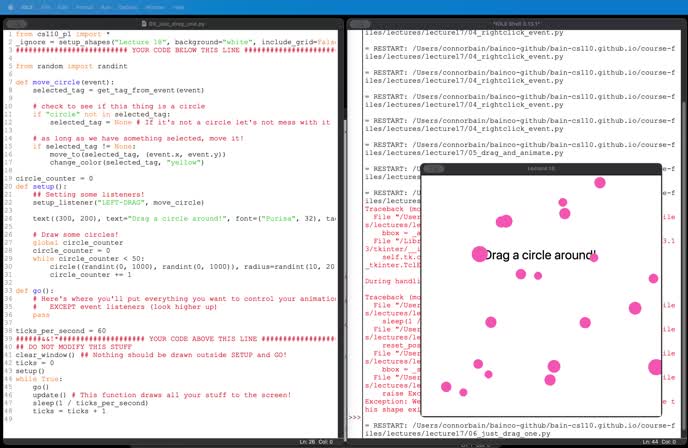
Task: Open the Help menu
Action: click(178, 7)
